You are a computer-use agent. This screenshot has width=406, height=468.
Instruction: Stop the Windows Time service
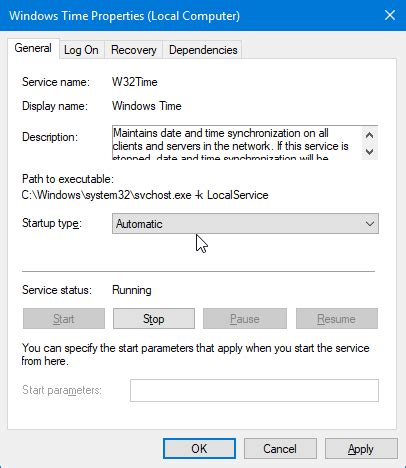(154, 319)
